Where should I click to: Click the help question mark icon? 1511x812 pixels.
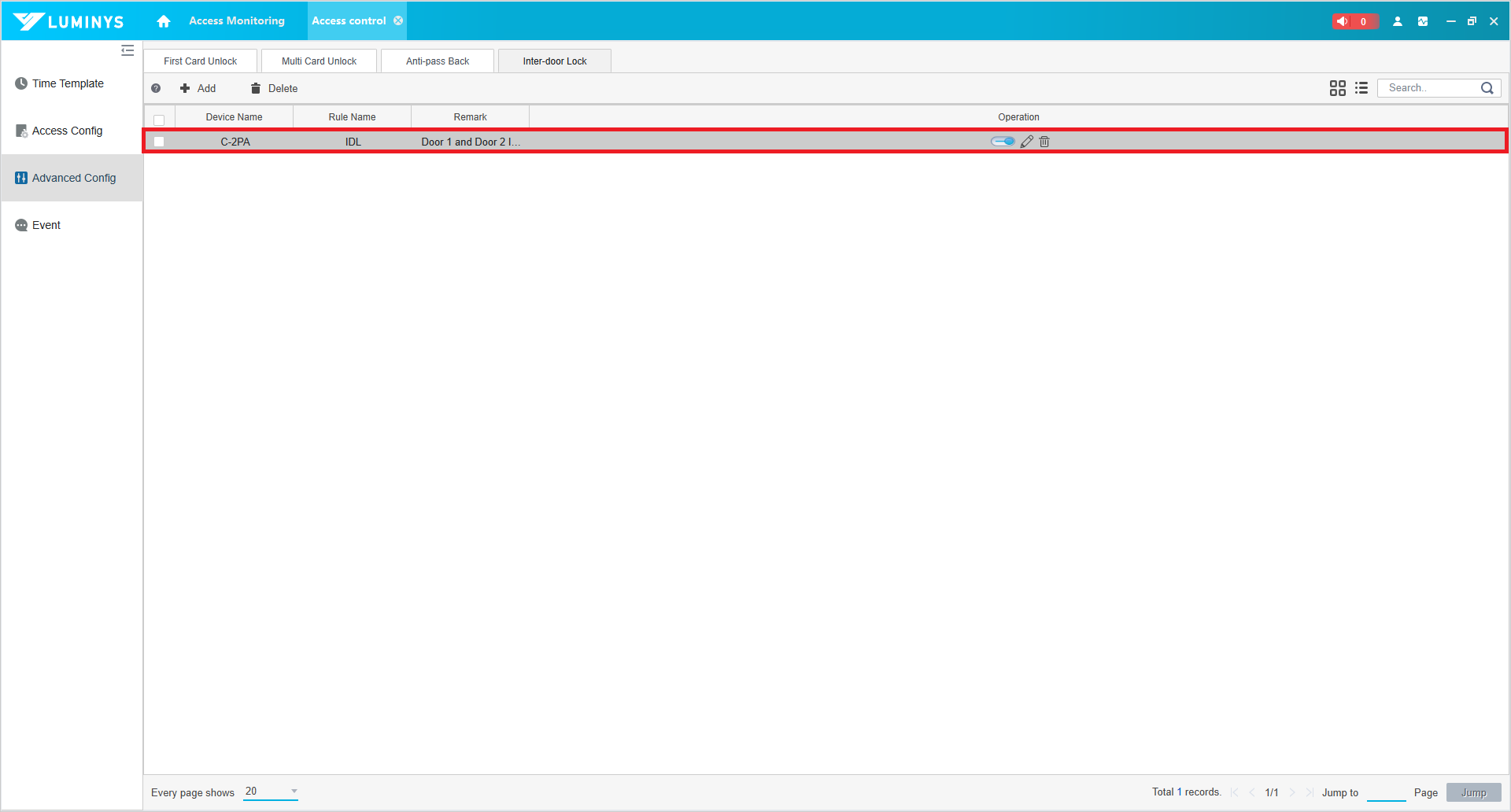click(156, 88)
